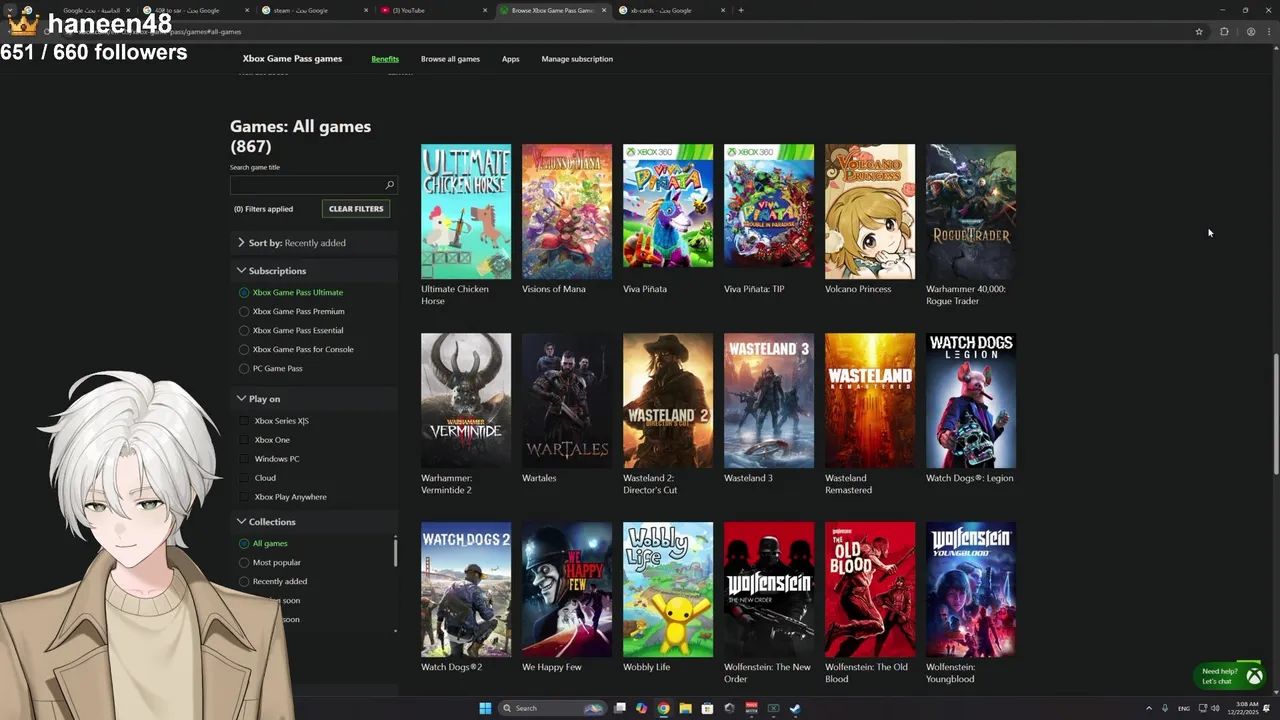The image size is (1280, 720).
Task: Open Wasteland 3 game title link
Action: tap(748, 478)
